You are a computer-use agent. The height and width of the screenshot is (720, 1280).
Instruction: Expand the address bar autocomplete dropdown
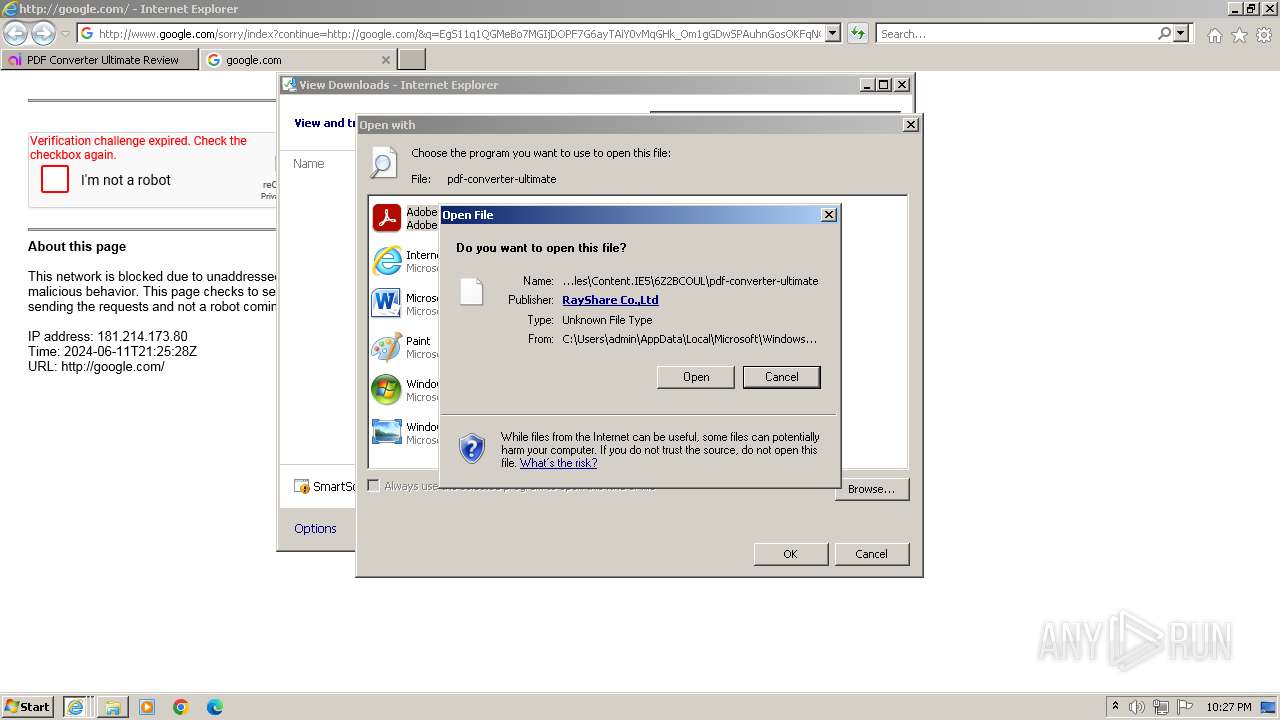[x=833, y=34]
